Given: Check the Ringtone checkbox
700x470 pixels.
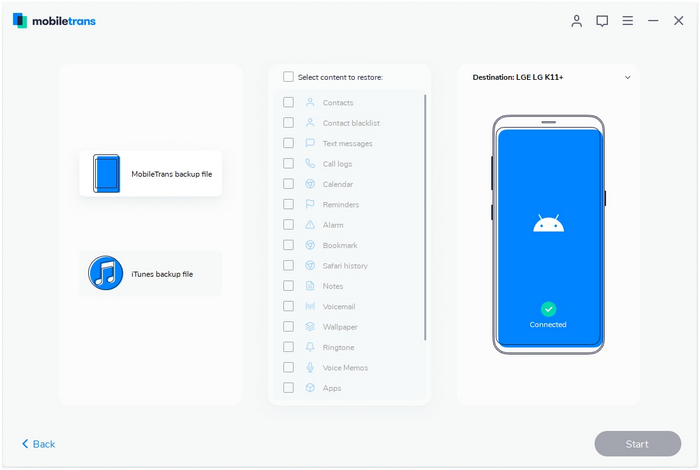Looking at the screenshot, I should [x=288, y=347].
